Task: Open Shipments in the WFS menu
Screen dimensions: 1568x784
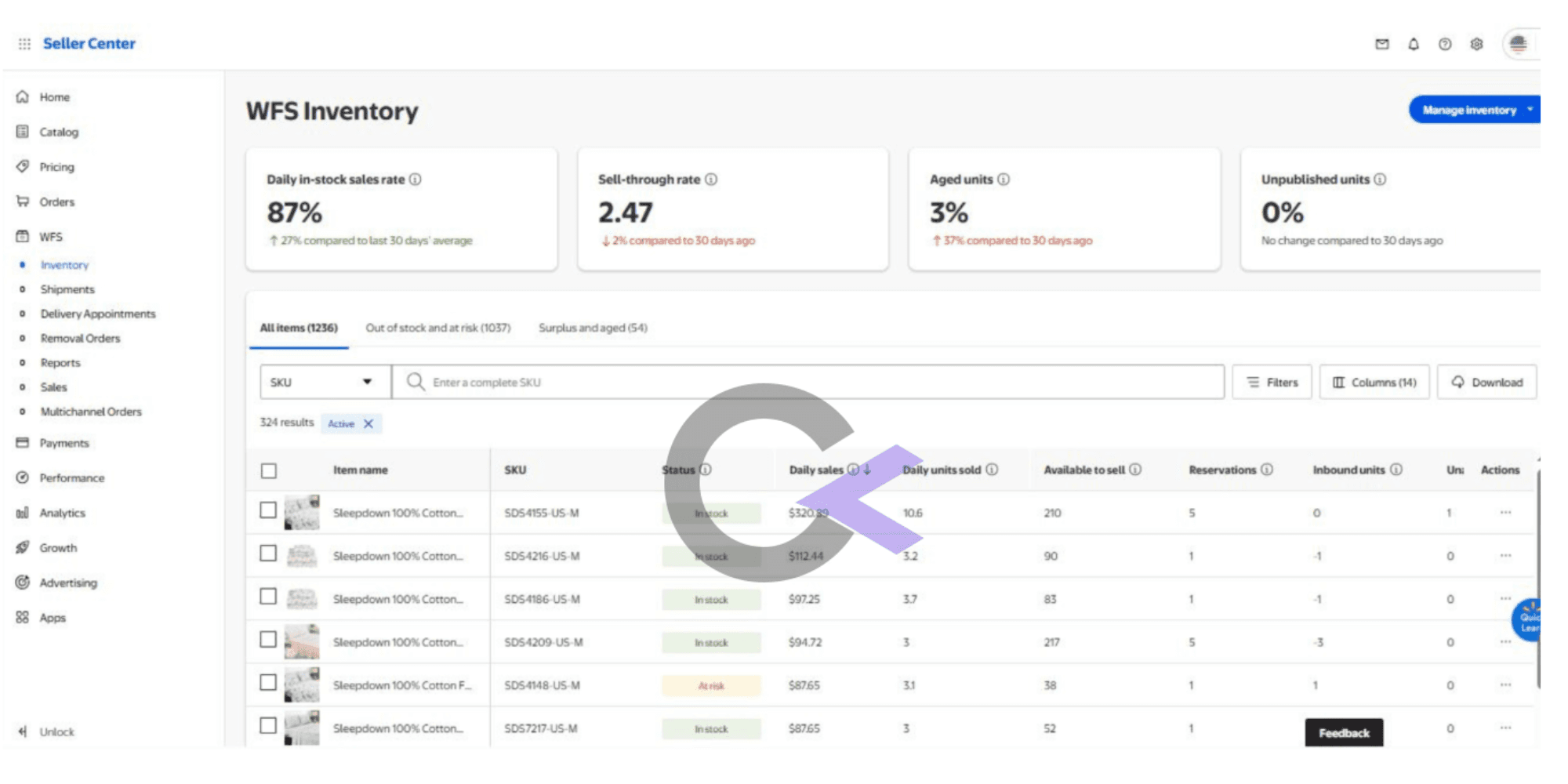Action: point(67,289)
